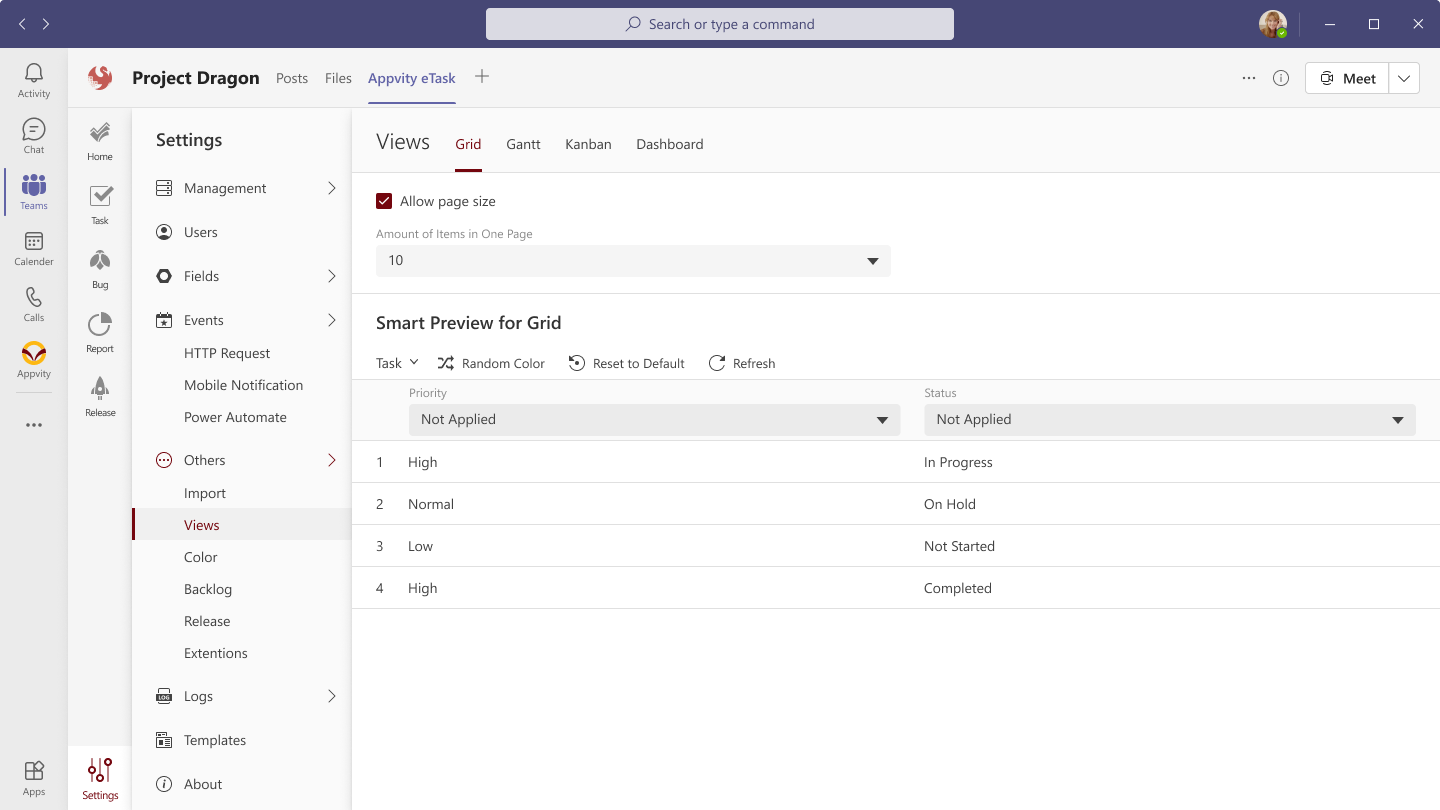Open the Status filter dropdown
Viewport: 1440px width, 810px height.
(x=1169, y=420)
